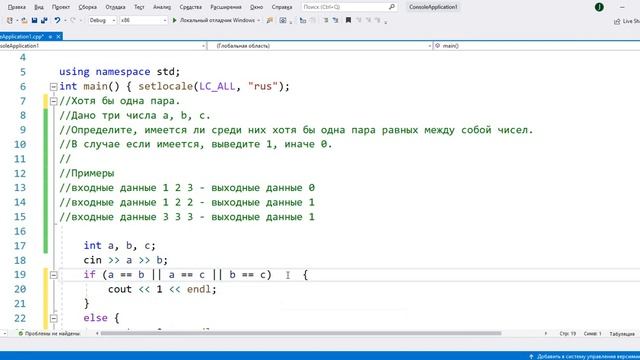
Task: Open the Средства menu
Action: (x=191, y=7)
